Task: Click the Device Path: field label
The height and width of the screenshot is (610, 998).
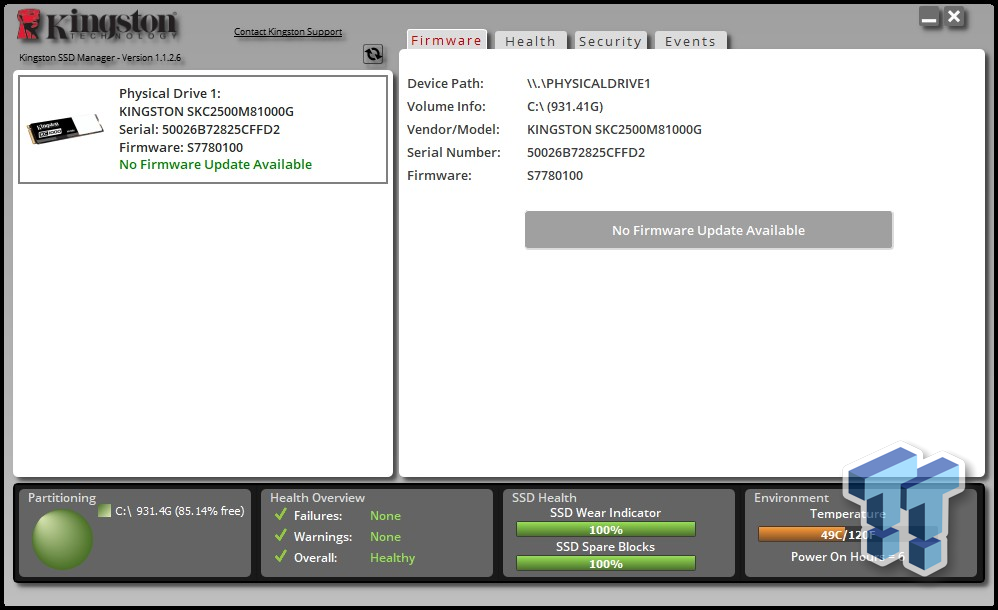Action: [446, 83]
